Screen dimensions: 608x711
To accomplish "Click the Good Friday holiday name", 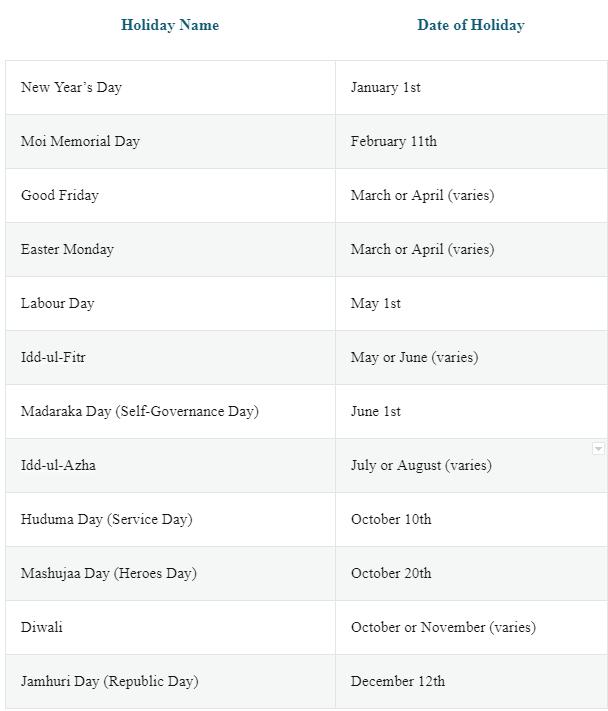I will (60, 195).
